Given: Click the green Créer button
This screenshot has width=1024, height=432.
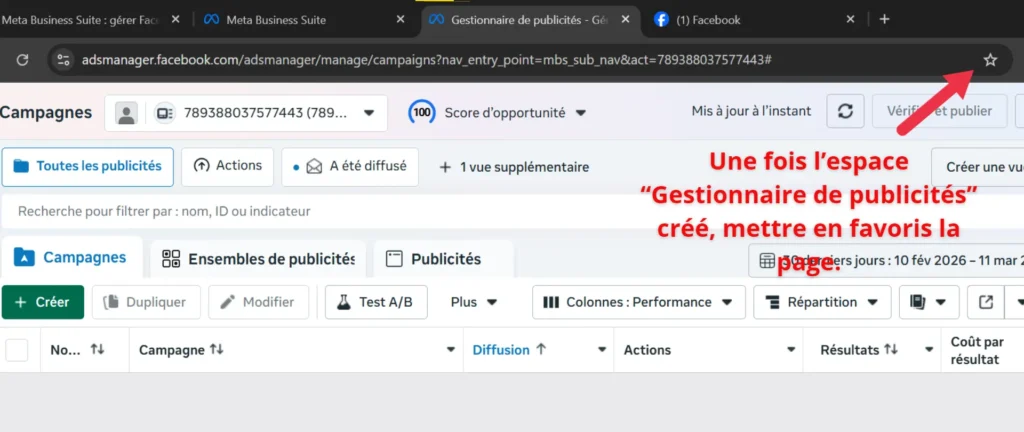Looking at the screenshot, I should coord(42,302).
